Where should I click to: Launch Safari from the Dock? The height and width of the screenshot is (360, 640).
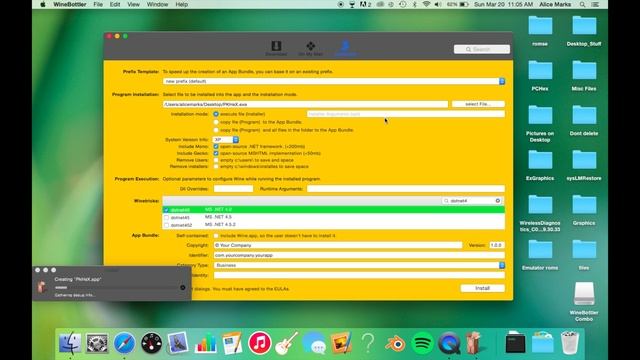click(124, 343)
